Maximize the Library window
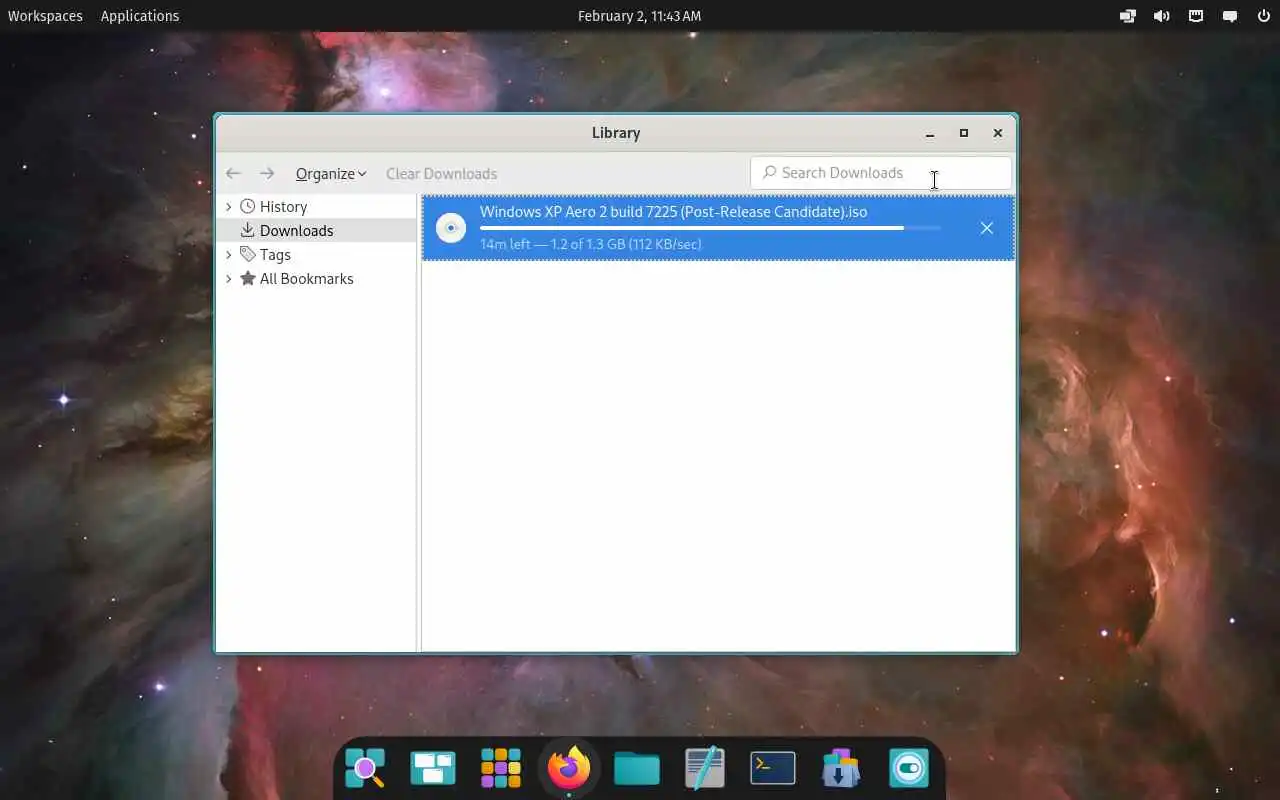This screenshot has height=800, width=1280. pyautogui.click(x=964, y=133)
